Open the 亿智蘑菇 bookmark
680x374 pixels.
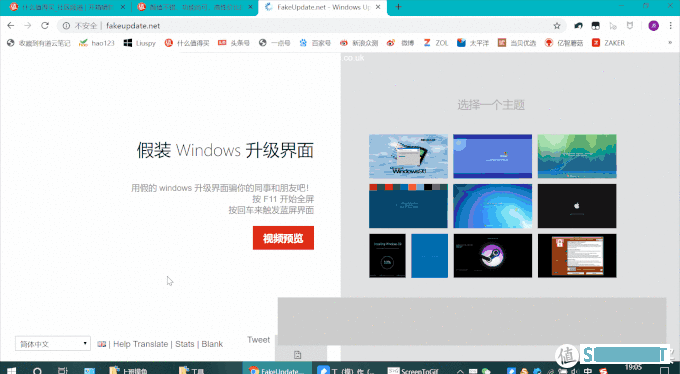(564, 43)
